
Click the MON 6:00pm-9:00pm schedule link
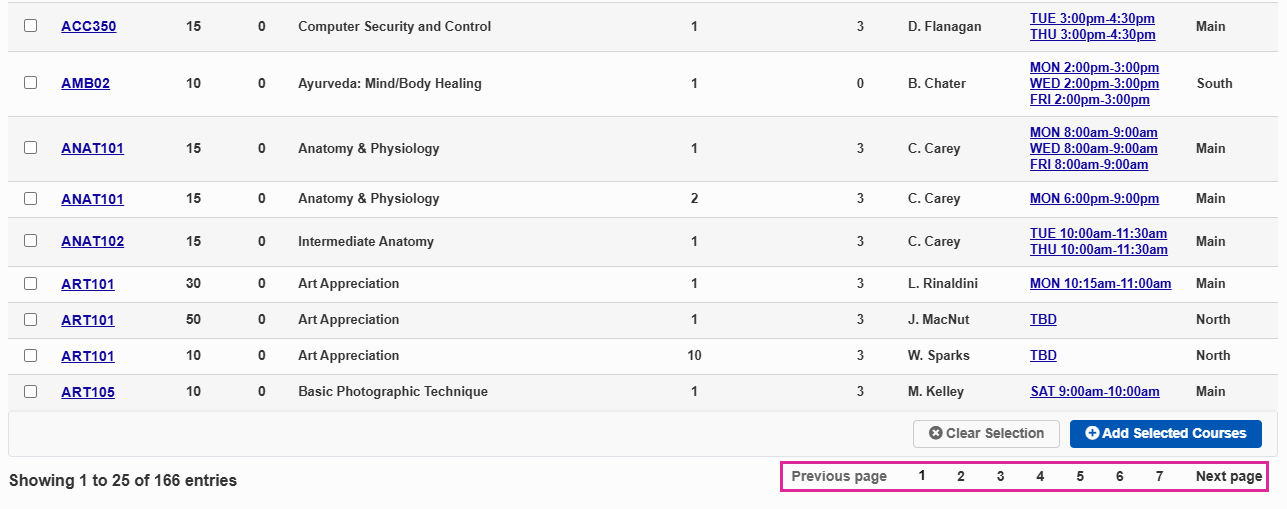point(1094,199)
